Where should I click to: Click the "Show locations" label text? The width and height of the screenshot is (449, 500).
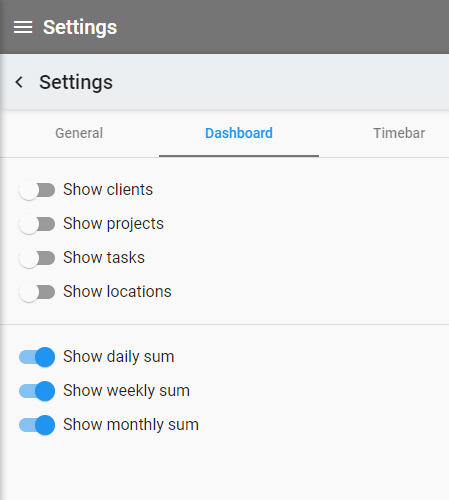tap(117, 292)
